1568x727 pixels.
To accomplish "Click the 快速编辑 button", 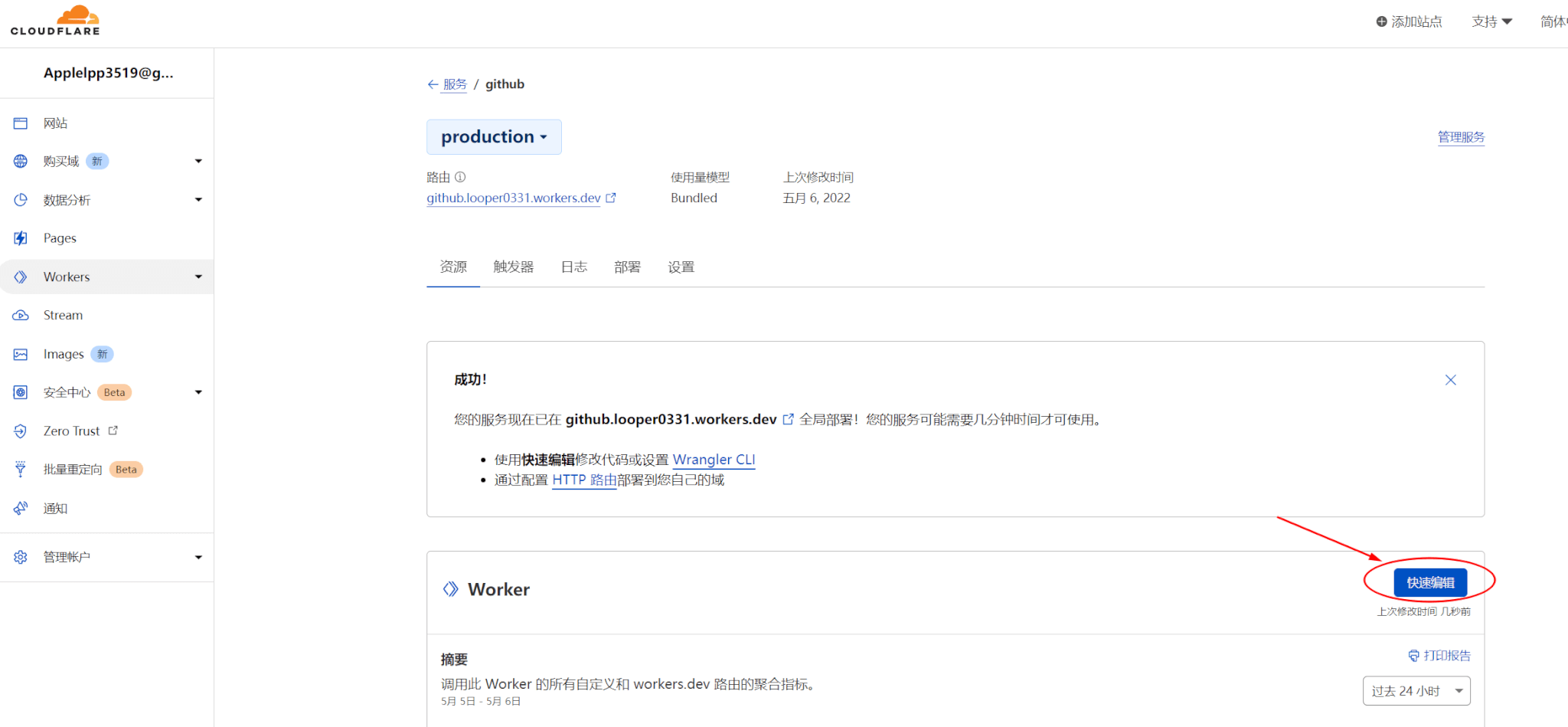I will coord(1430,582).
